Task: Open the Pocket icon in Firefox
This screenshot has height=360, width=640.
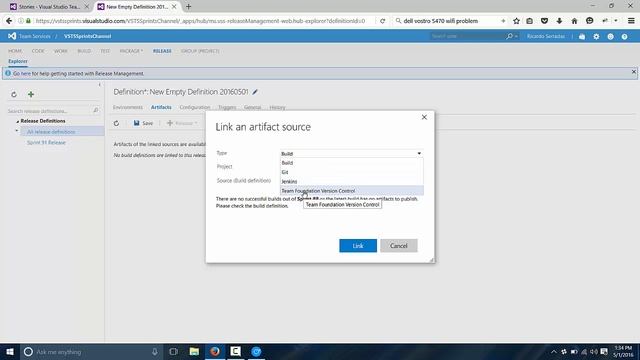Action: coord(544,21)
